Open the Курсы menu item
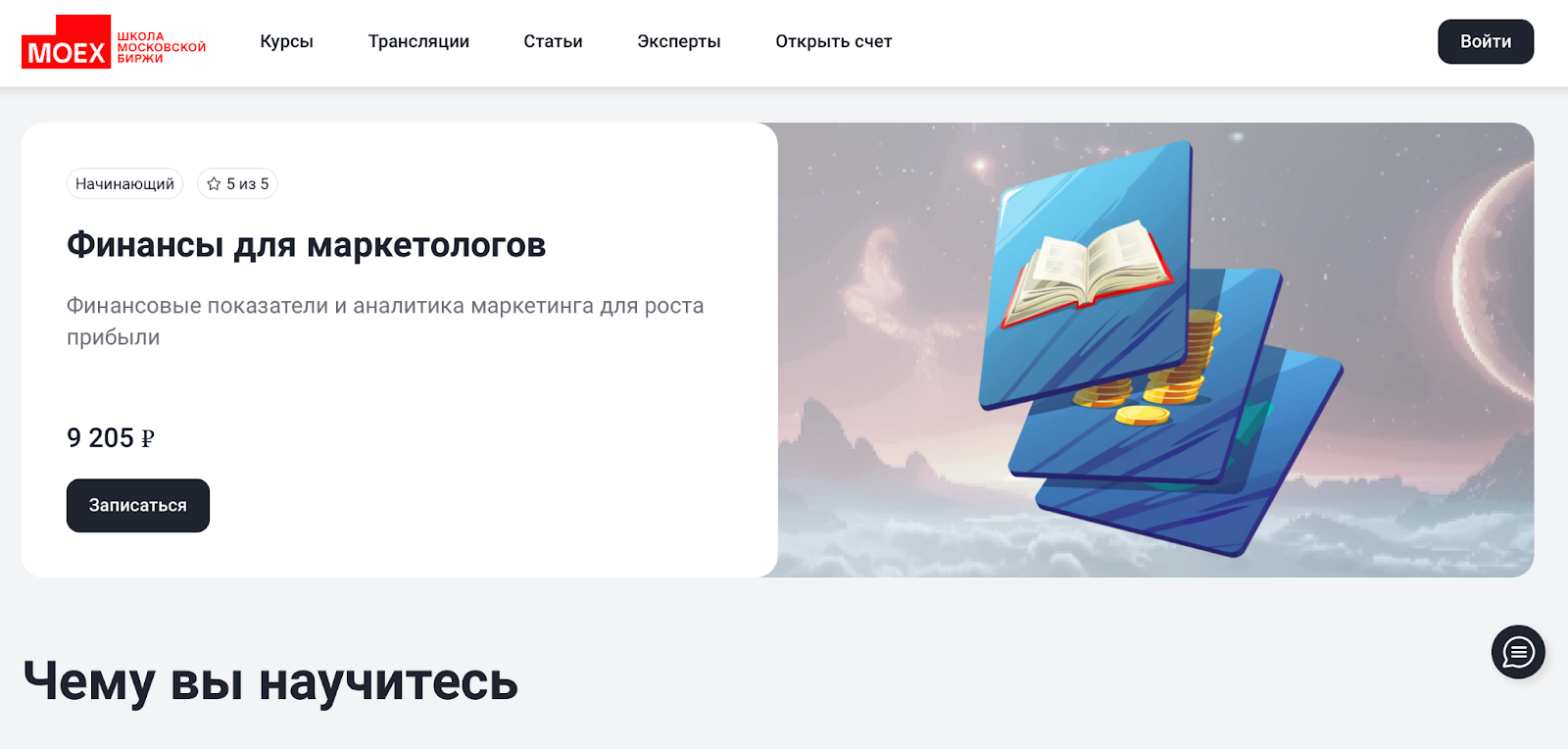Viewport: 1568px width, 749px height. [x=286, y=41]
